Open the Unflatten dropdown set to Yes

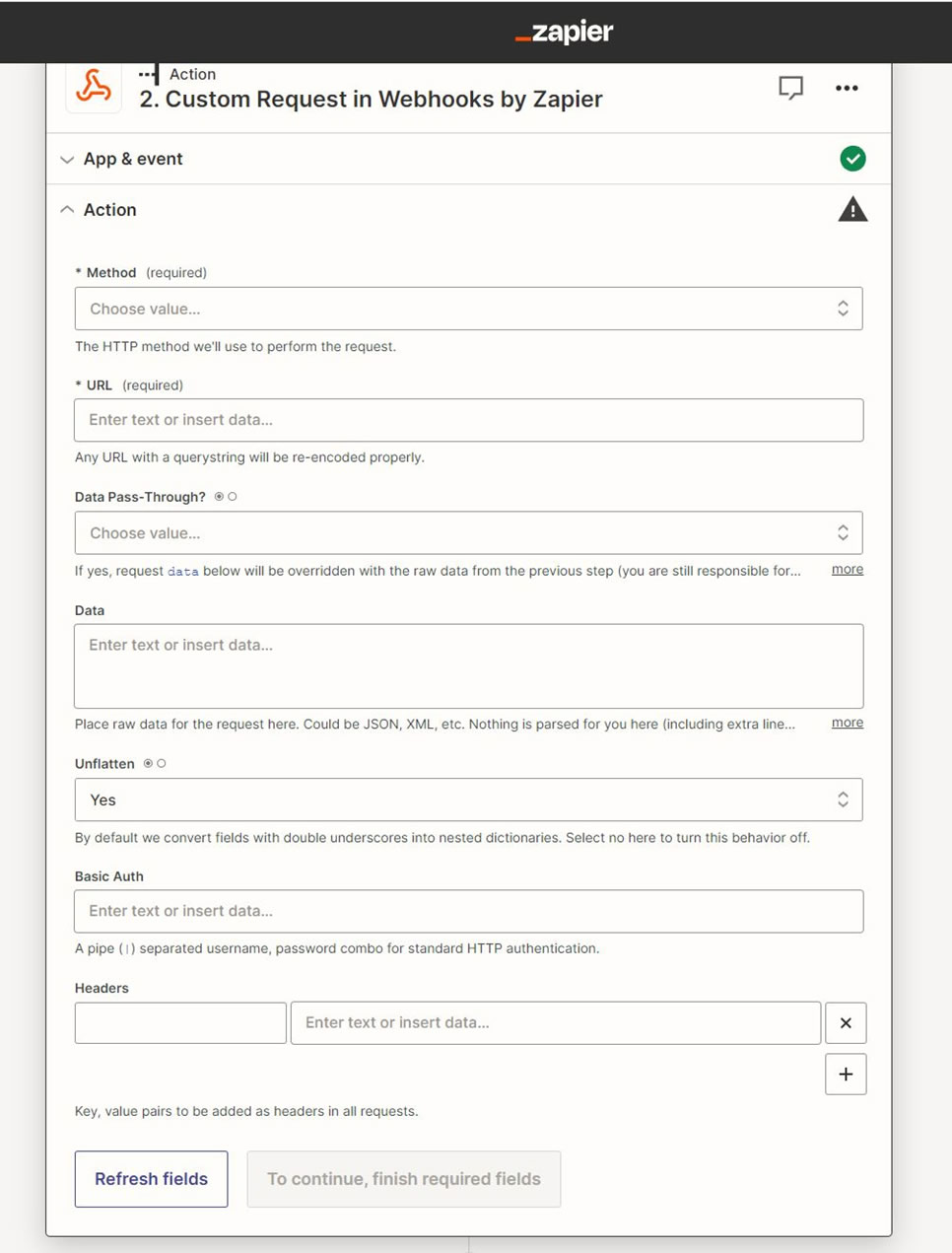click(x=468, y=800)
